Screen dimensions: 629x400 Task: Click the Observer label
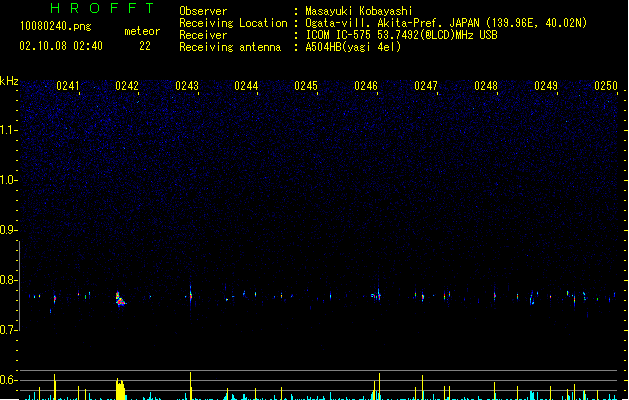click(203, 11)
